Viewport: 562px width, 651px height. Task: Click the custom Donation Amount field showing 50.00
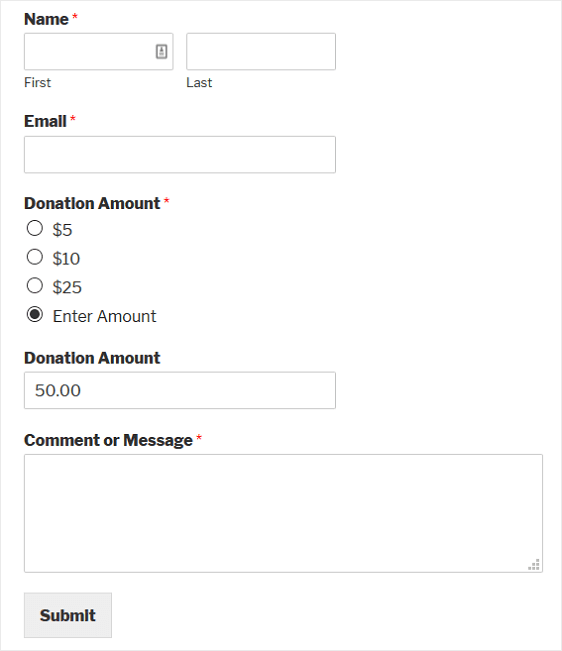[180, 390]
